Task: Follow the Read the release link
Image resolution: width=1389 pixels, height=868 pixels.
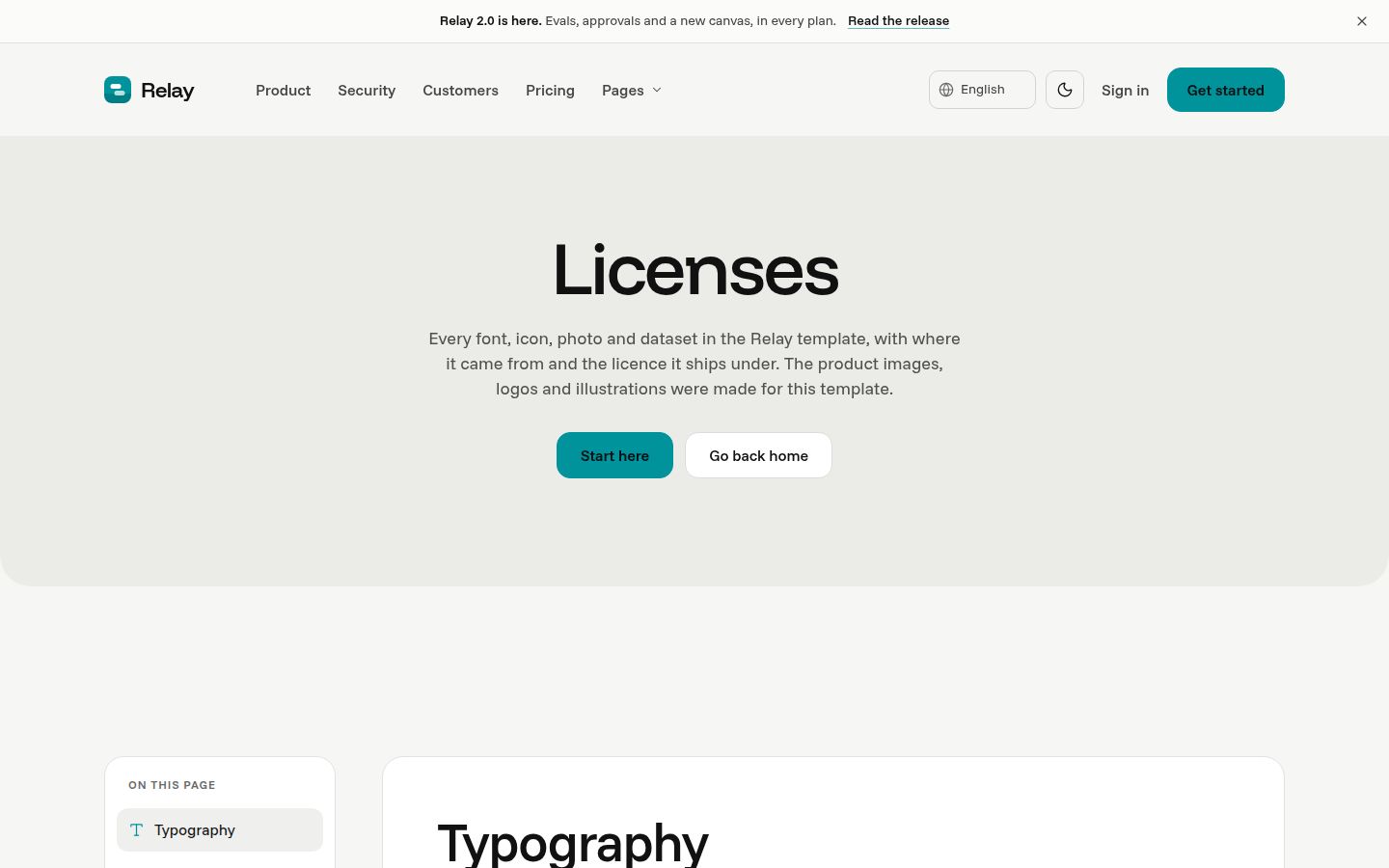Action: point(898,20)
